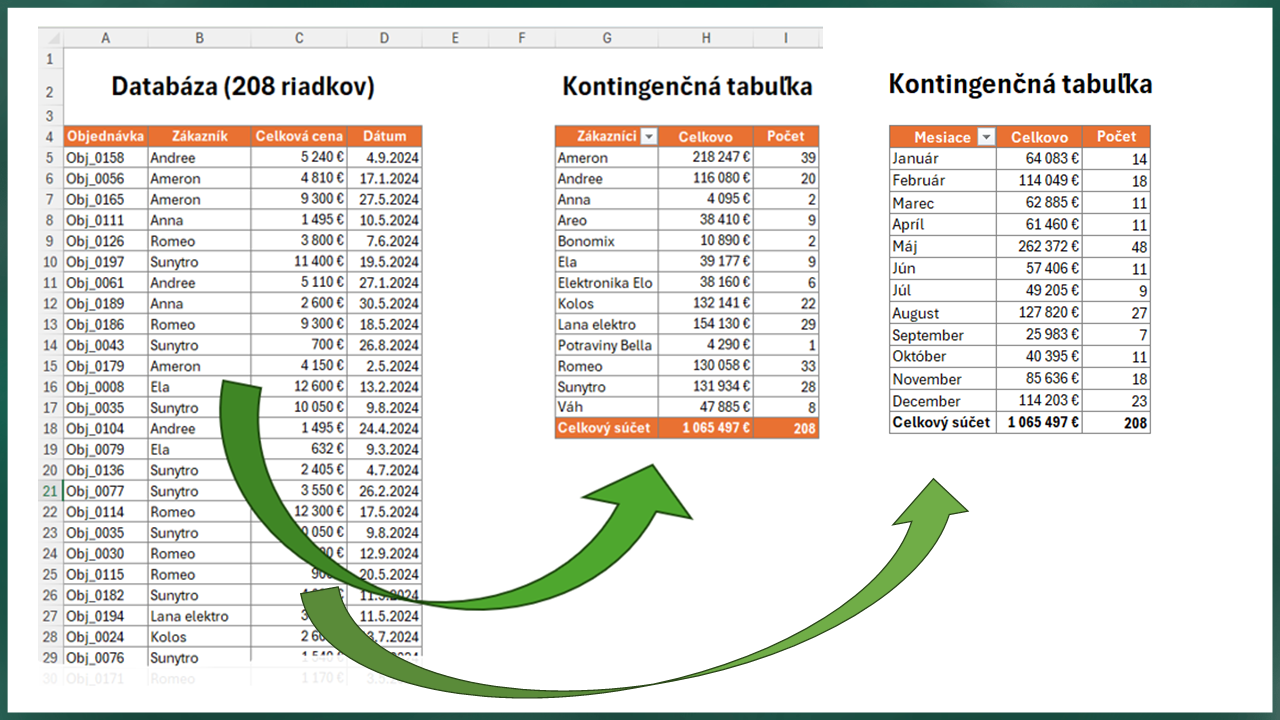
Task: Select the Potraviny Bella customer row label
Action: click(x=605, y=346)
